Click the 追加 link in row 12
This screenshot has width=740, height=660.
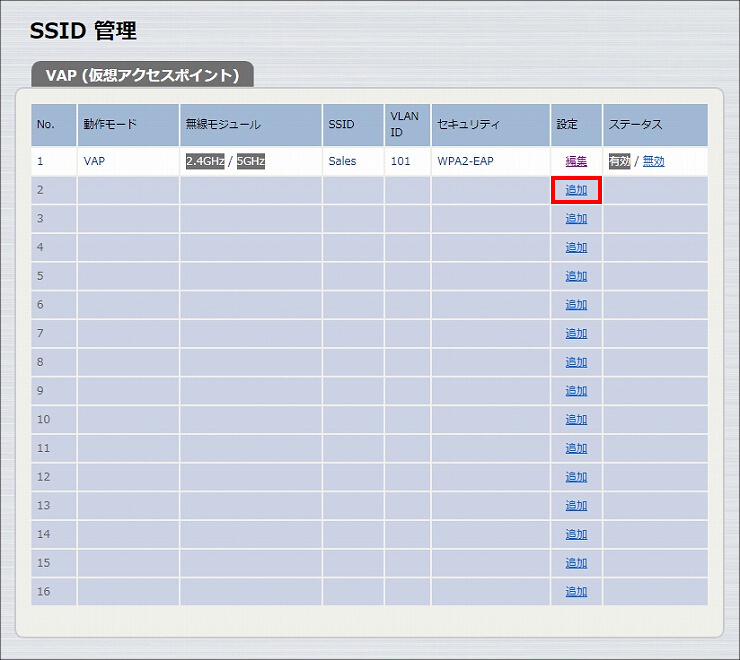tap(576, 477)
